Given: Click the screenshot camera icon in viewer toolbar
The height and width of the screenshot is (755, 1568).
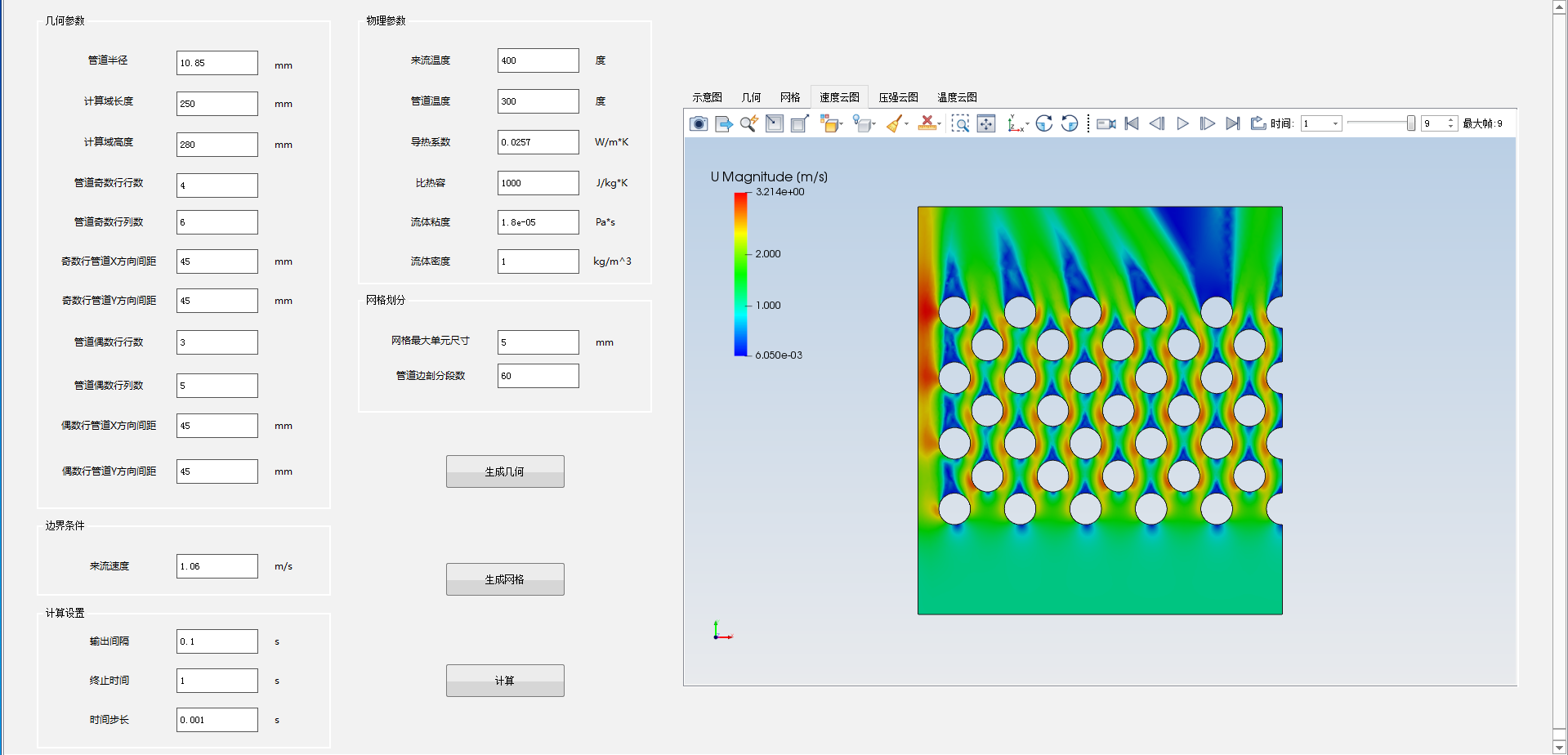Looking at the screenshot, I should click(x=698, y=123).
